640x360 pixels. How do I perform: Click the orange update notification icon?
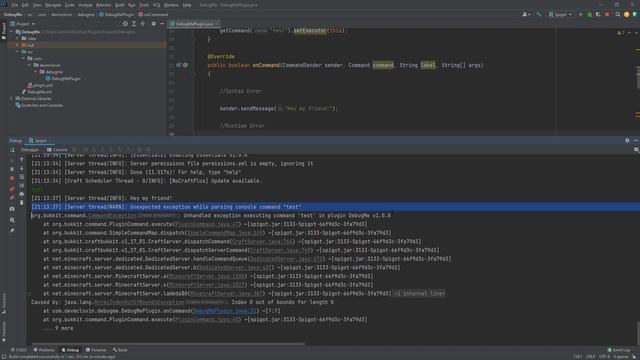(627, 14)
